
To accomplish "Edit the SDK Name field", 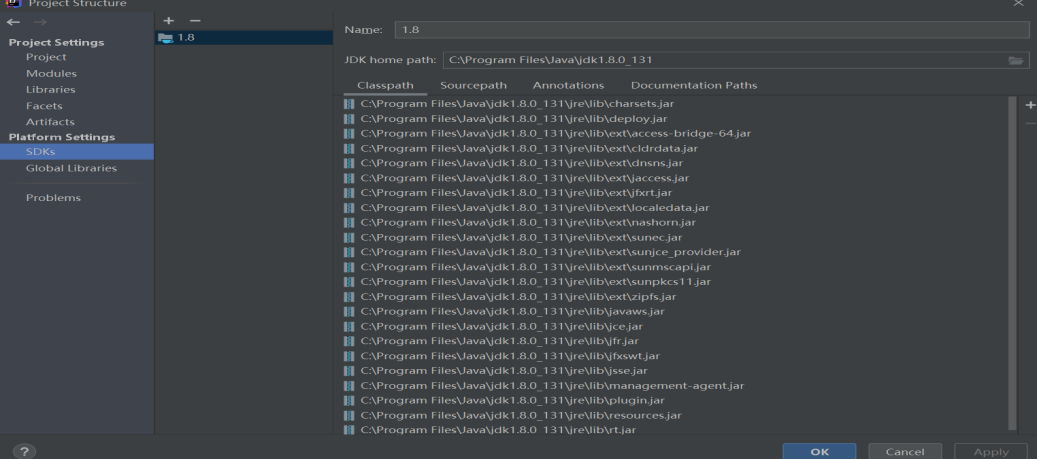I will [x=710, y=30].
